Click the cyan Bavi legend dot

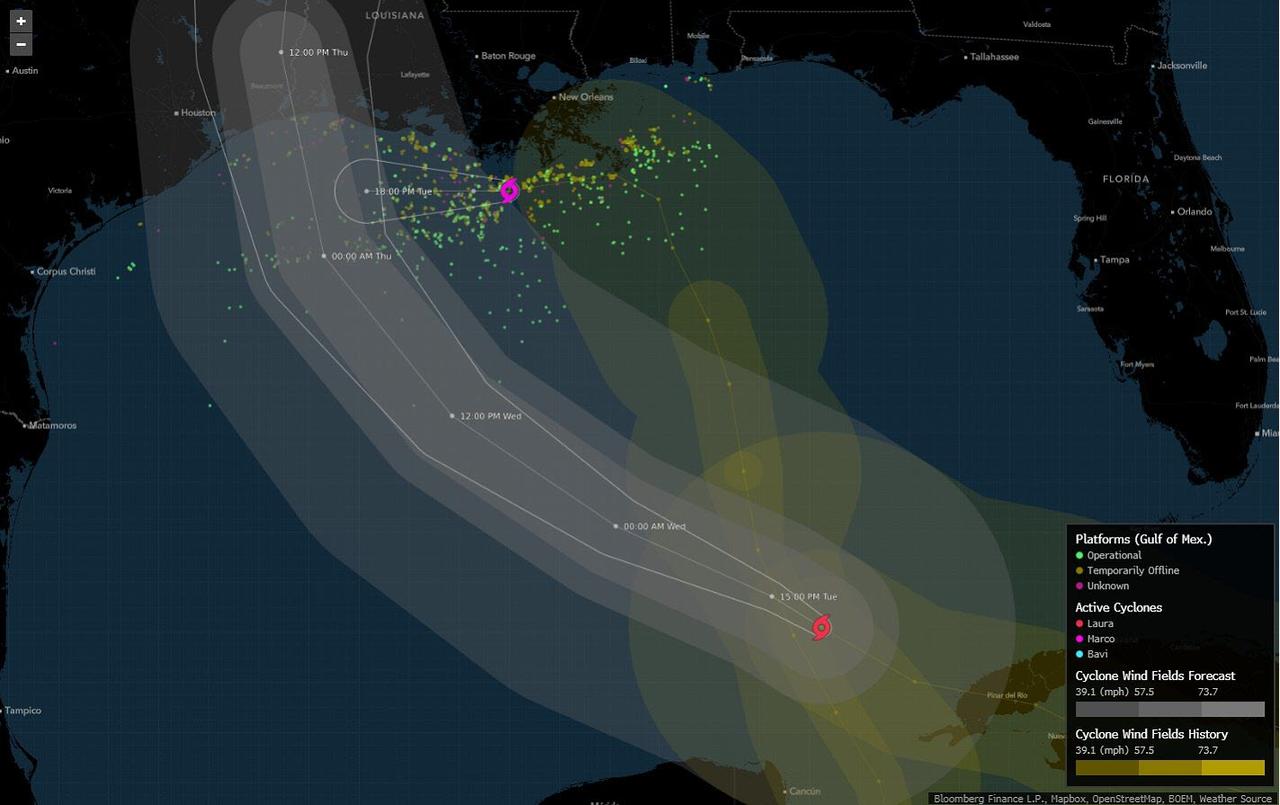pyautogui.click(x=1080, y=654)
